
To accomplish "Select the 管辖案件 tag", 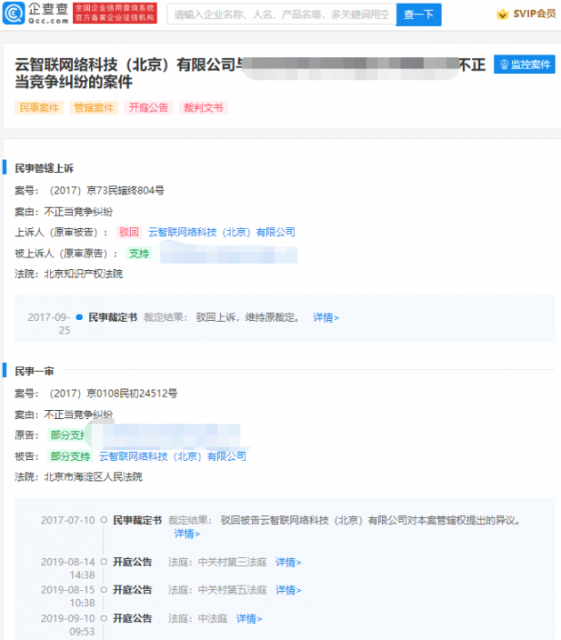I will pyautogui.click(x=94, y=108).
